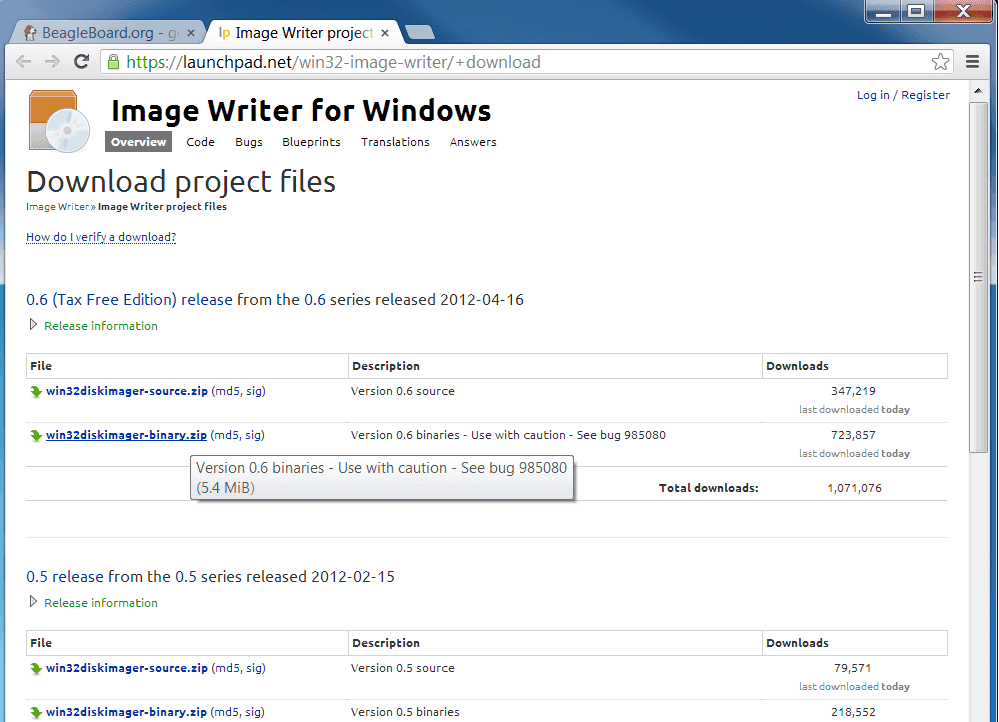Image resolution: width=999 pixels, height=722 pixels.
Task: Open md5 link for 0.6 binary zip
Action: point(226,435)
